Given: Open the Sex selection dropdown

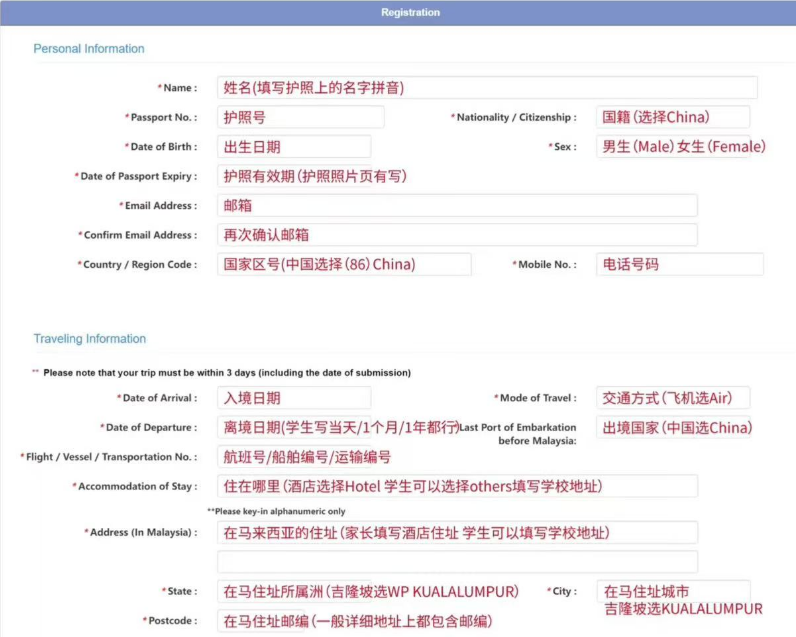Looking at the screenshot, I should pyautogui.click(x=673, y=147).
